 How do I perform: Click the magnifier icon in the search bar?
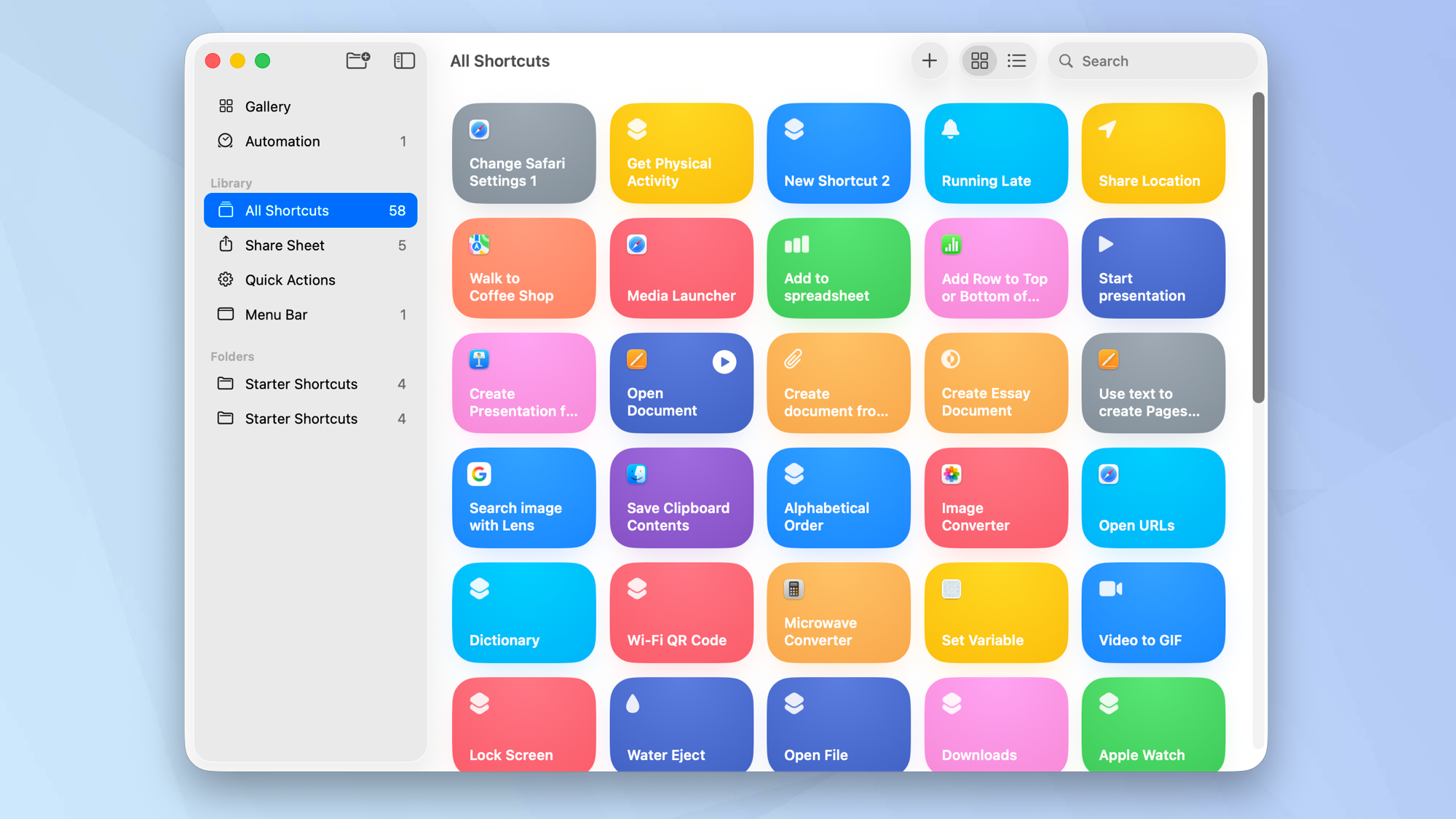1066,61
